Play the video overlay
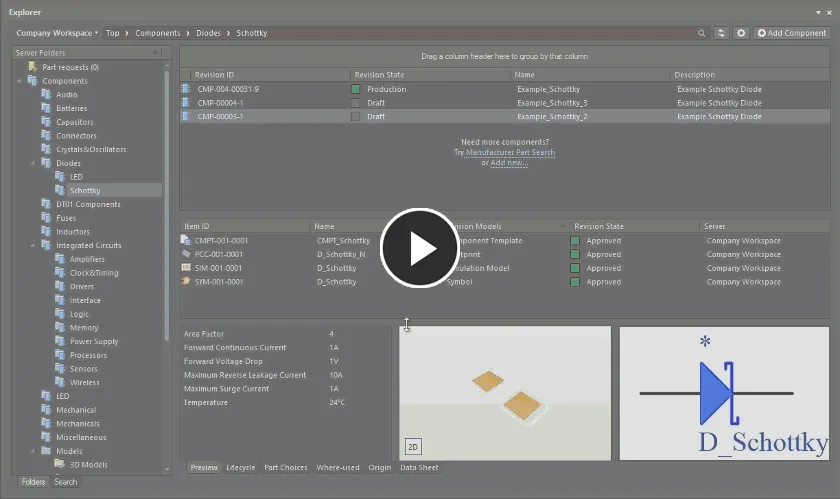The width and height of the screenshot is (840, 499). [419, 248]
